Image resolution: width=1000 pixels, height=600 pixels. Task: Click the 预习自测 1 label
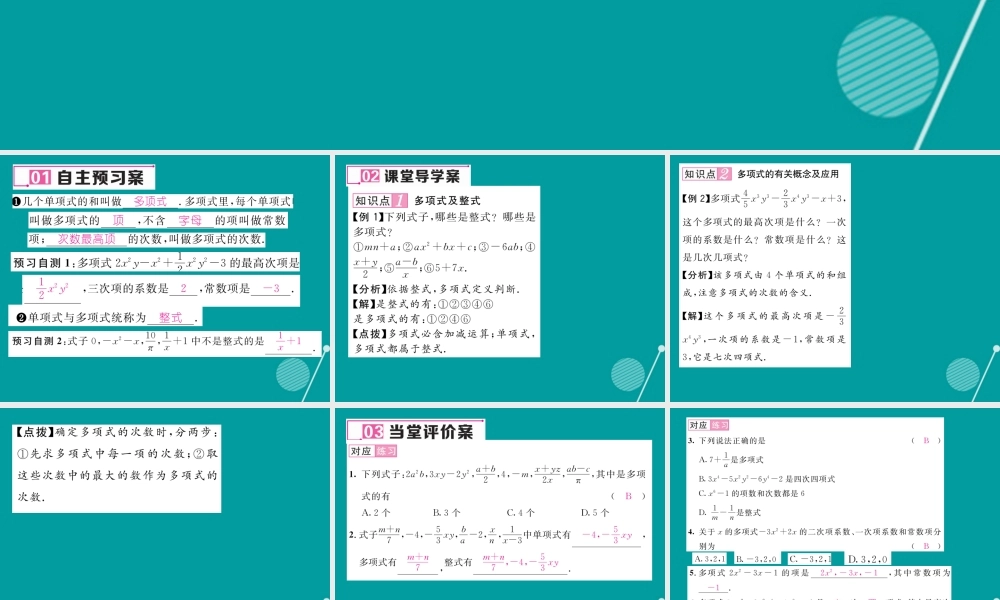coord(44,263)
